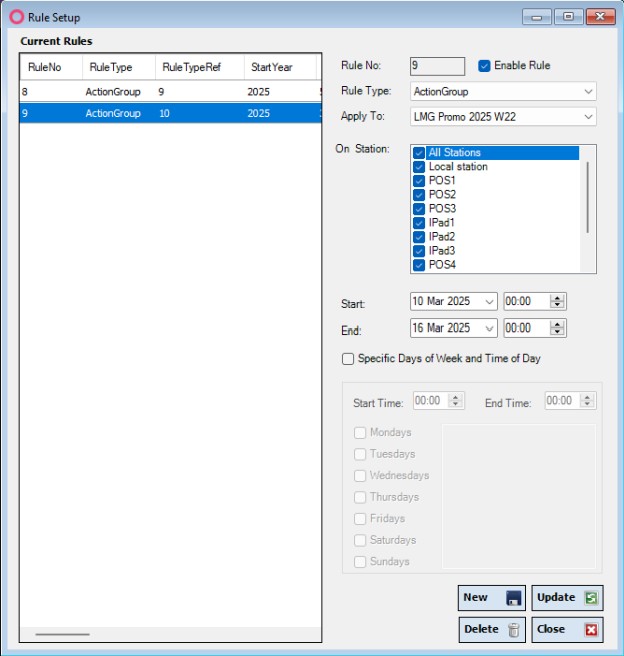Toggle the Enable Rule checkbox
This screenshot has height=656, width=624.
point(485,66)
